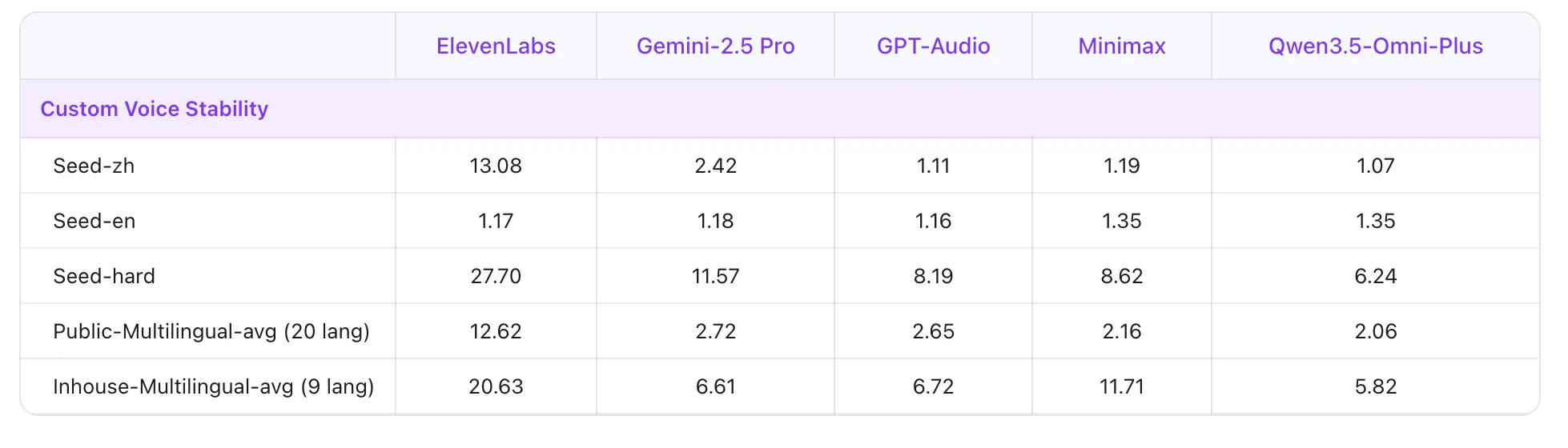Viewport: 1568px width, 448px height.
Task: Click the Qwen3.5-Omni-Plus Public-Multilingual value 2.06
Action: [x=1375, y=331]
